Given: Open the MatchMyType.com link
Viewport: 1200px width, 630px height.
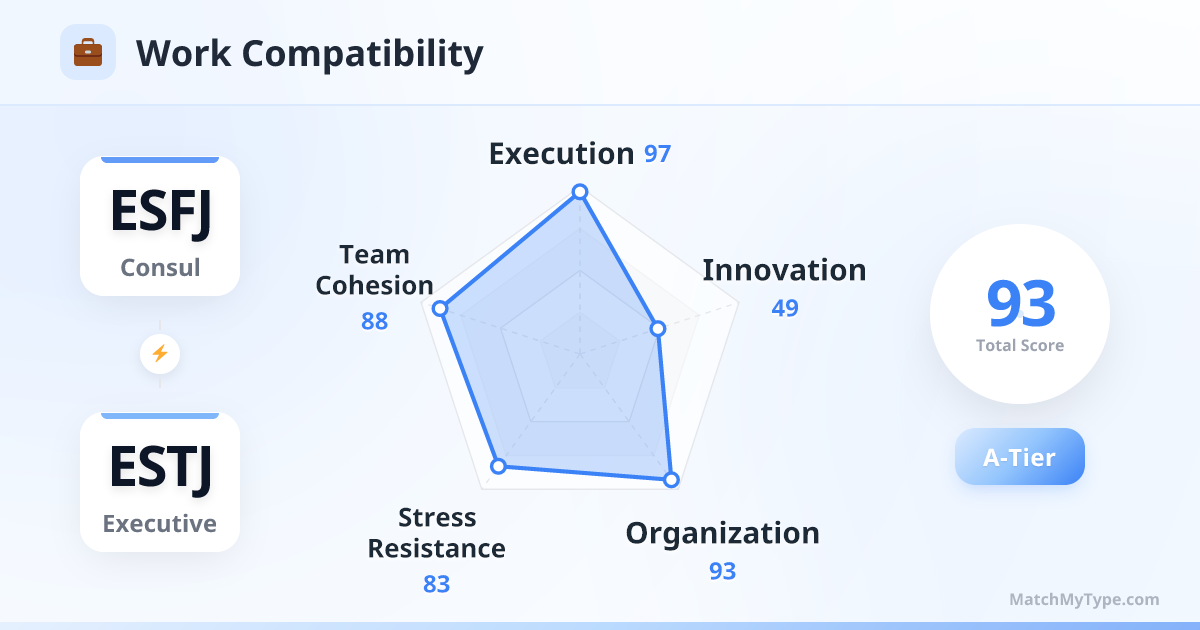Looking at the screenshot, I should tap(1084, 600).
